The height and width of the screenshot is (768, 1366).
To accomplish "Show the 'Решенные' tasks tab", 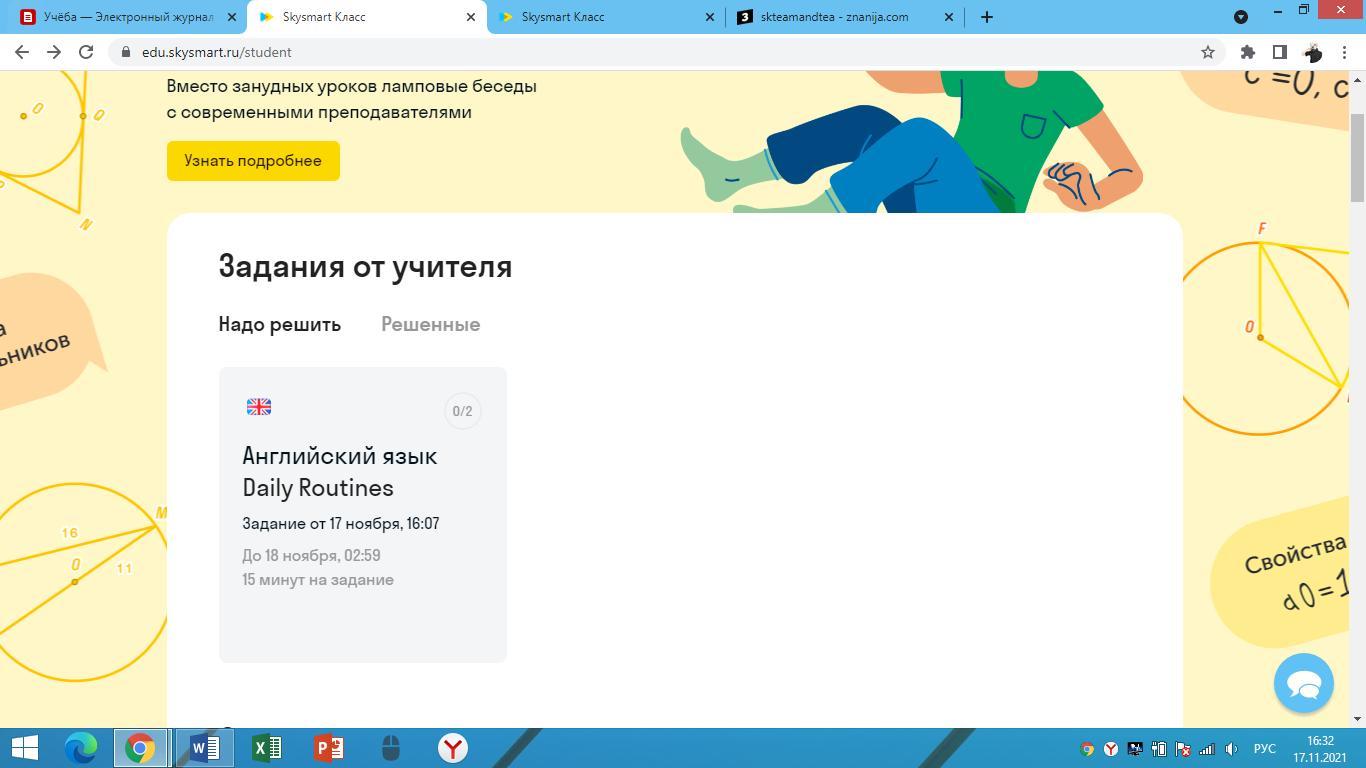I will click(431, 324).
